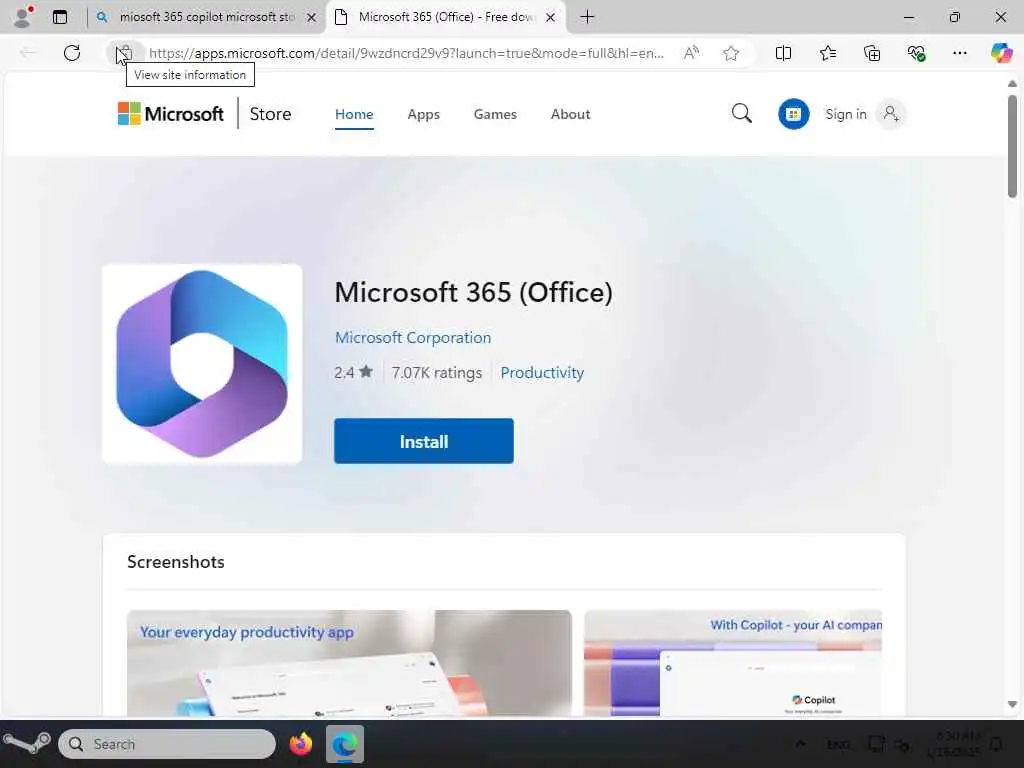Viewport: 1024px width, 768px height.
Task: Open the tab actions menu icon
Action: [x=60, y=17]
